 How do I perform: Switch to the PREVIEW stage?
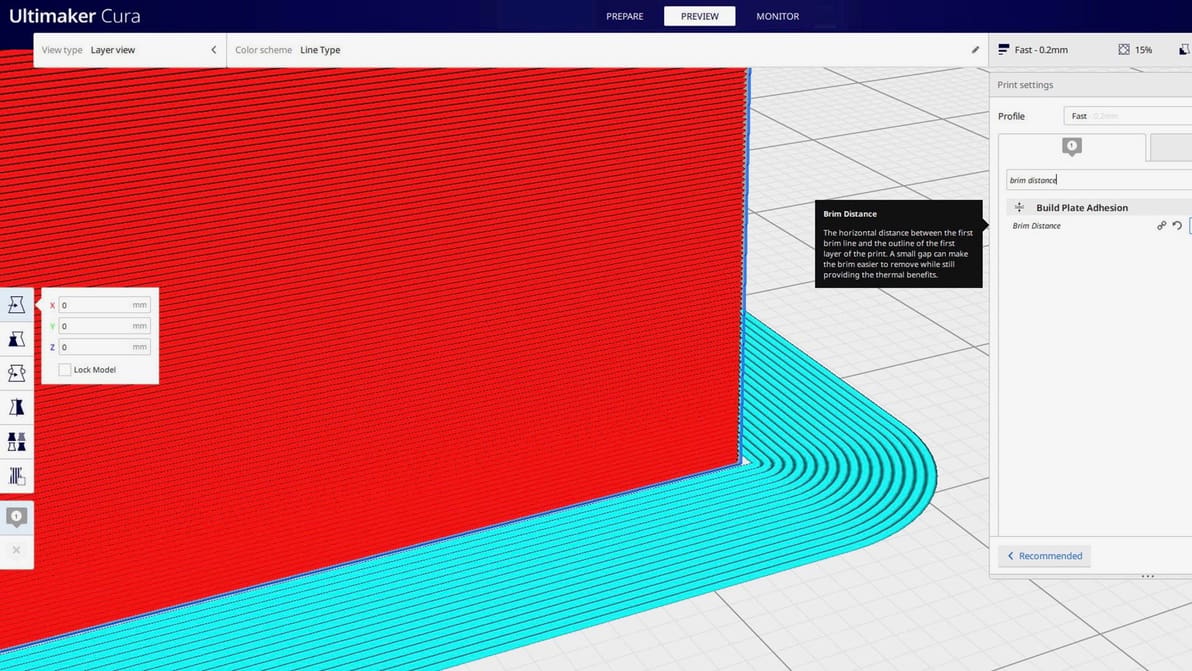[699, 16]
